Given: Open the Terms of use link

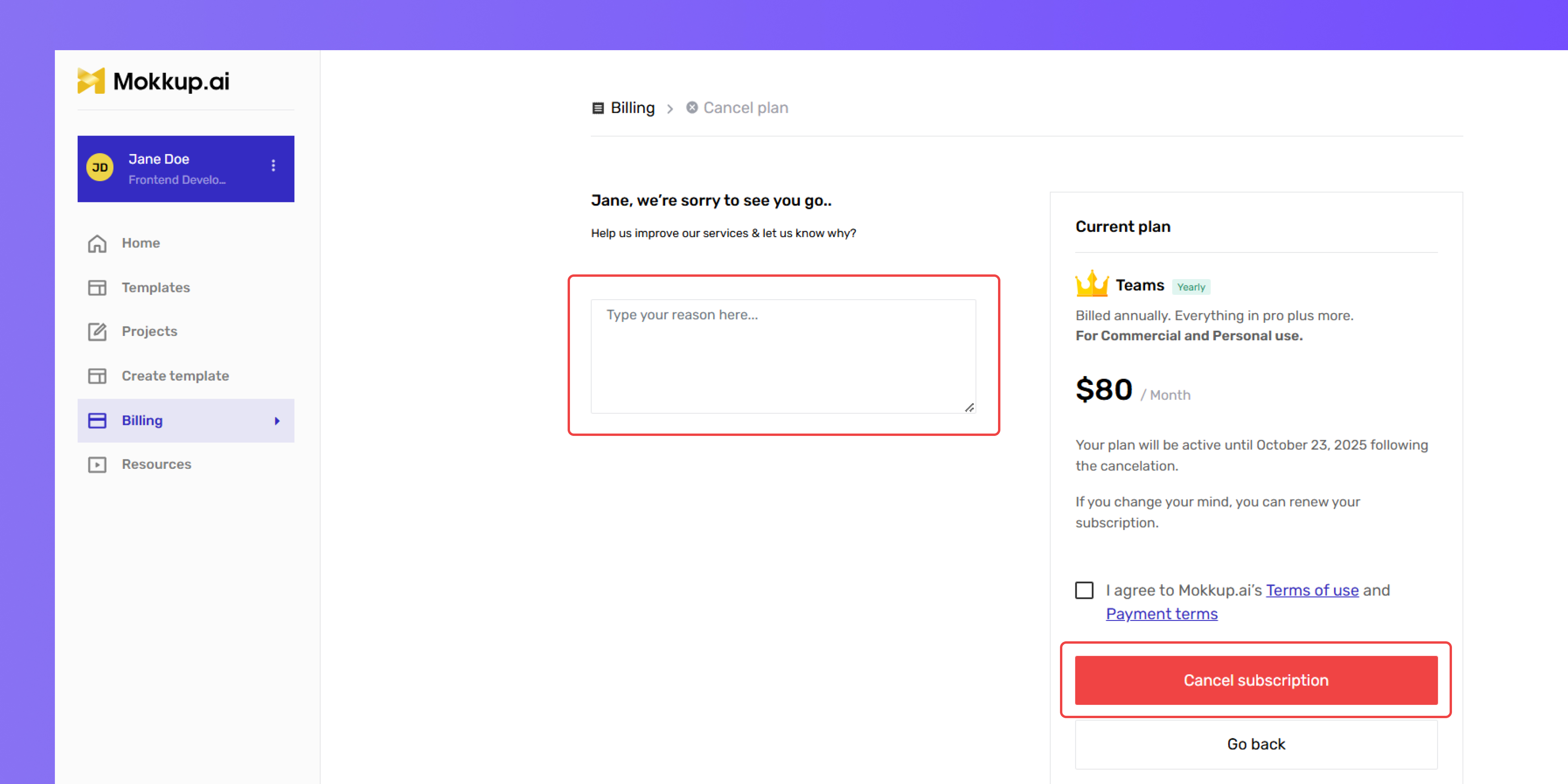Looking at the screenshot, I should pyautogui.click(x=1312, y=590).
